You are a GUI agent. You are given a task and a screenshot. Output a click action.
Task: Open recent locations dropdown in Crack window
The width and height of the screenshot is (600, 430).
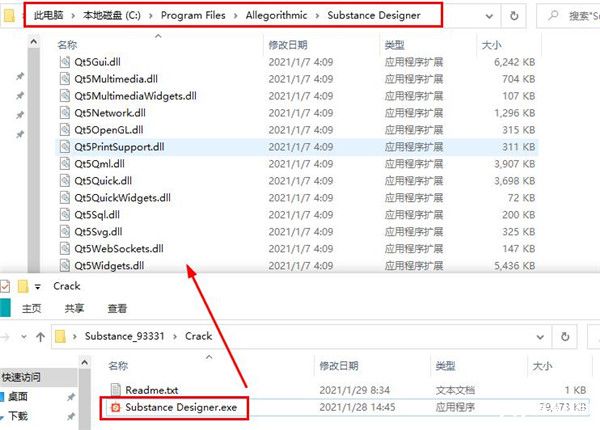click(x=24, y=337)
